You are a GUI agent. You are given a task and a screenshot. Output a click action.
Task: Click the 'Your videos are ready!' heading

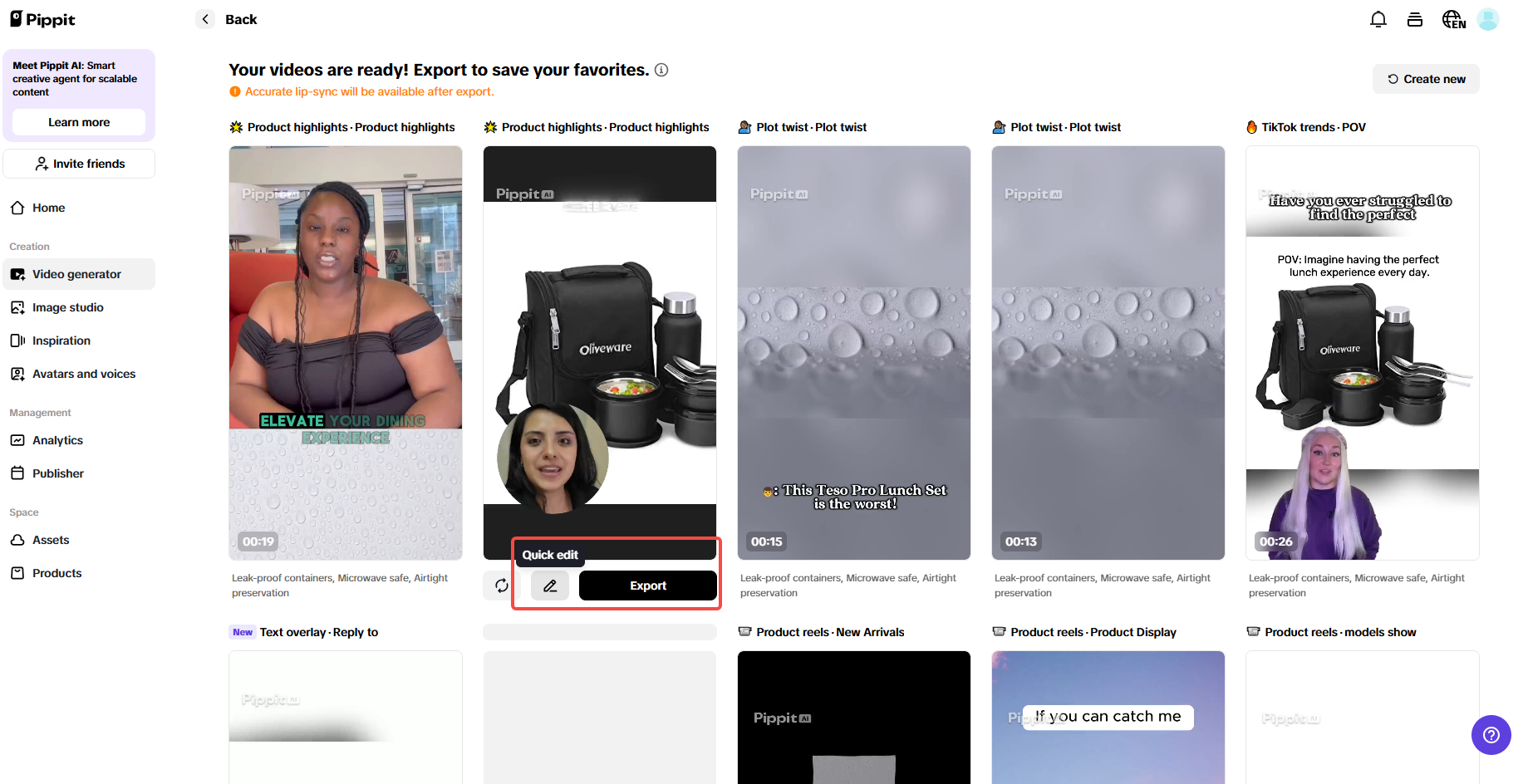pos(439,70)
